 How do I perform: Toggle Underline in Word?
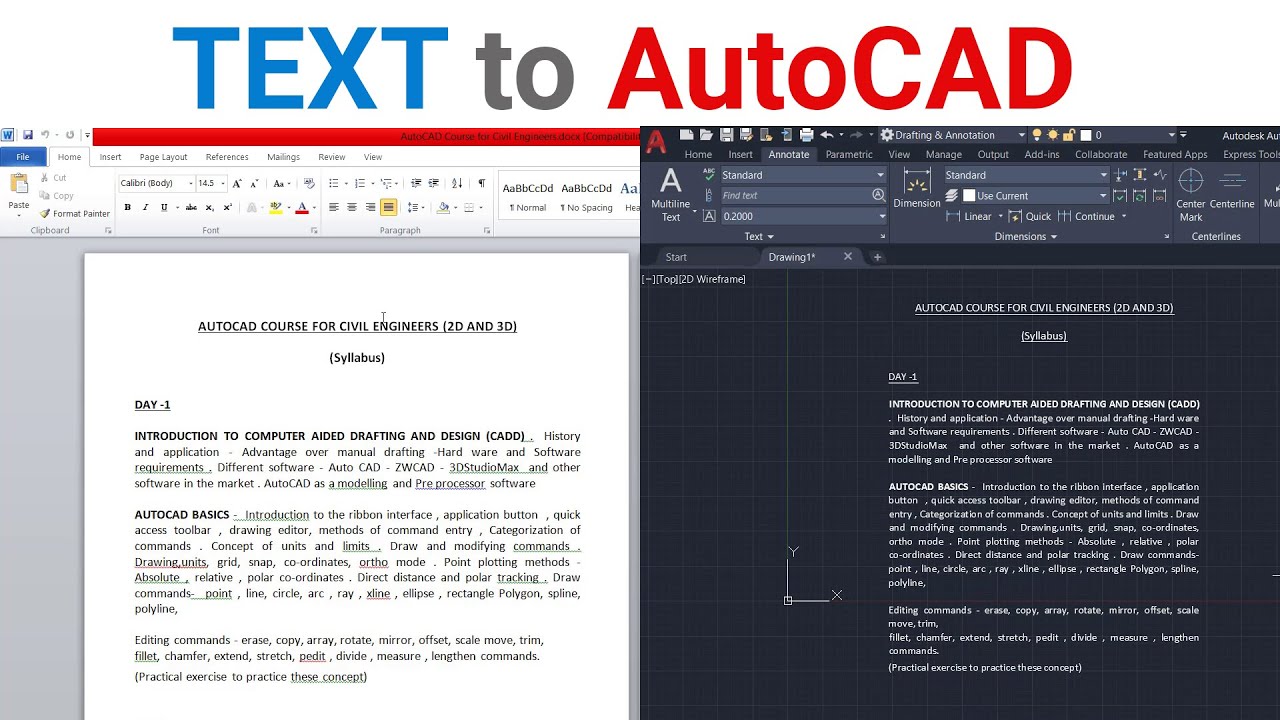pyautogui.click(x=162, y=207)
